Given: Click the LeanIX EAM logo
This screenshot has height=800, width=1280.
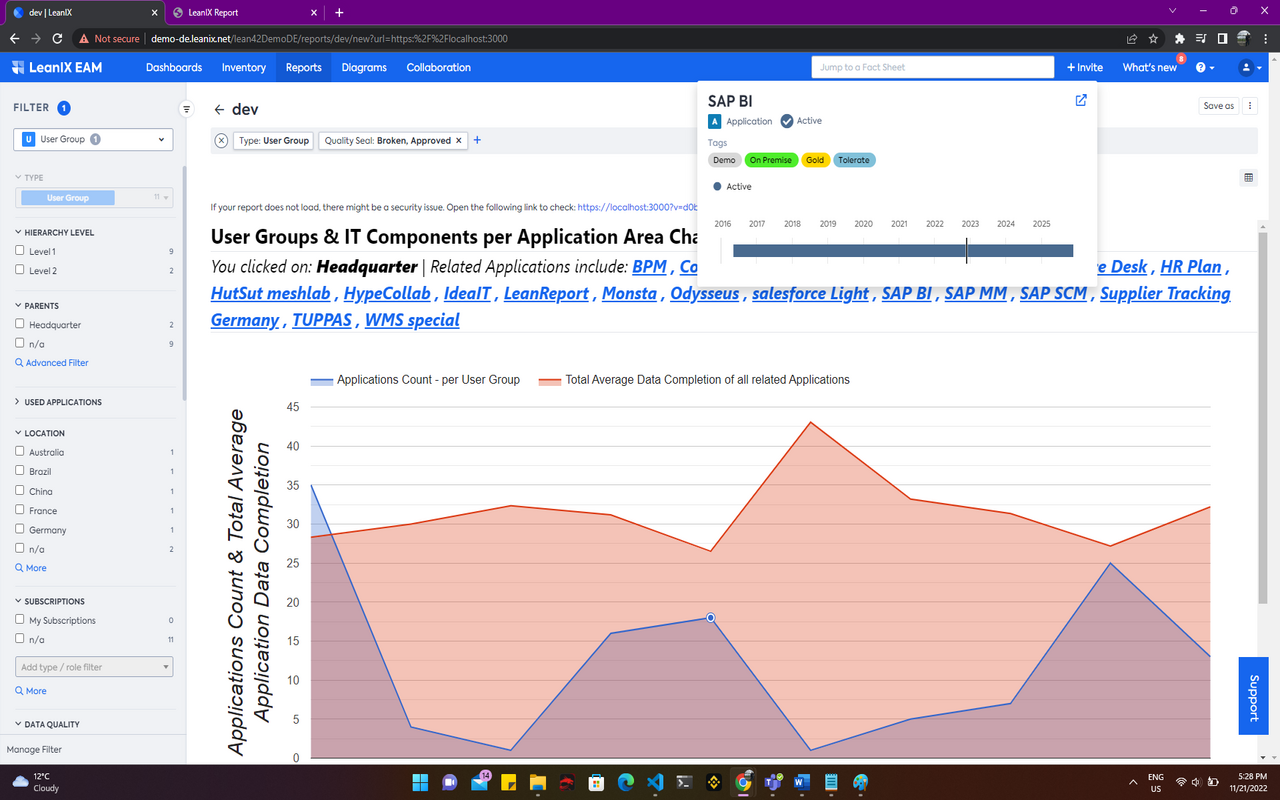Looking at the screenshot, I should [58, 67].
